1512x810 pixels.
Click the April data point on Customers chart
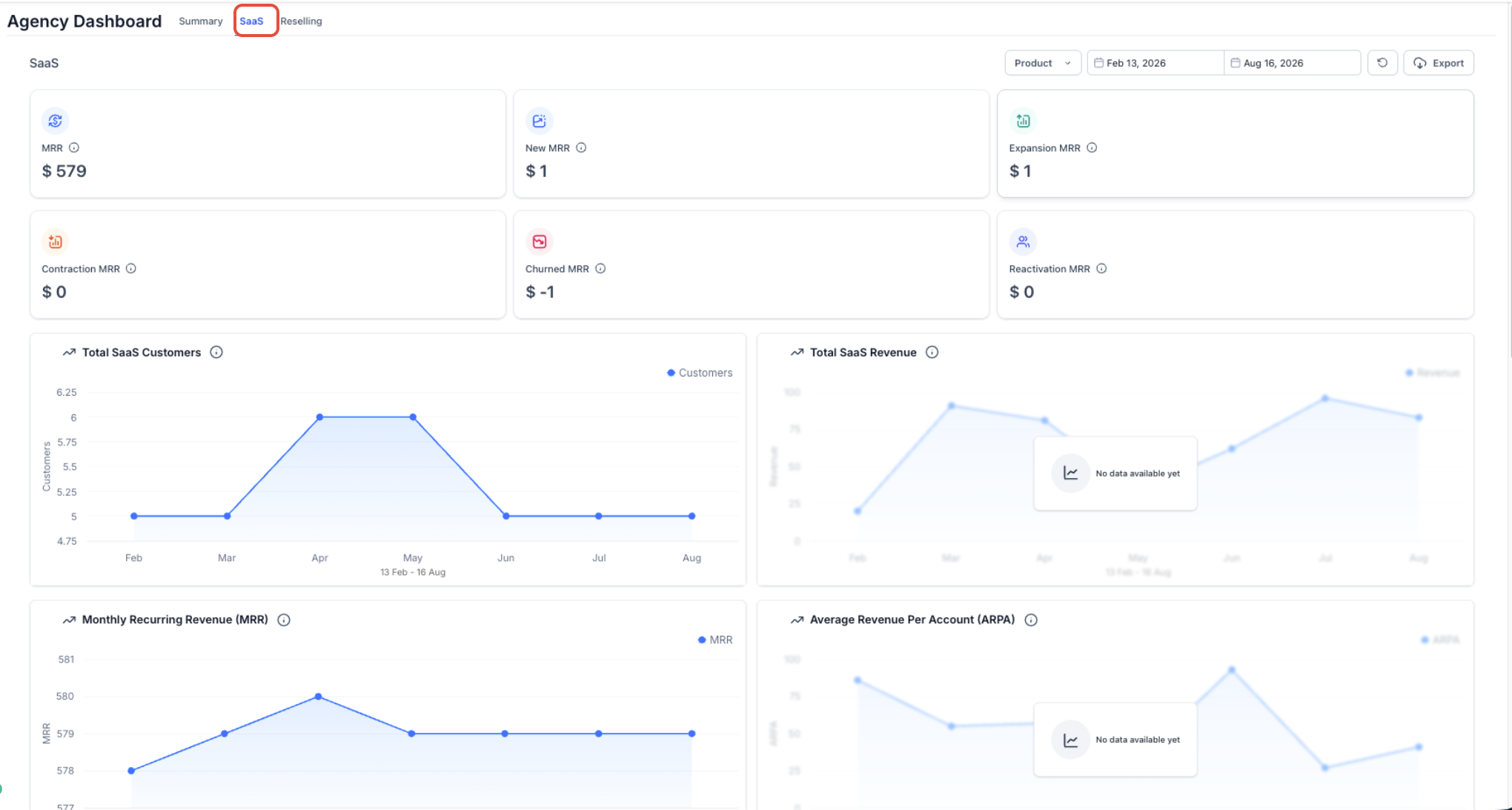click(319, 417)
